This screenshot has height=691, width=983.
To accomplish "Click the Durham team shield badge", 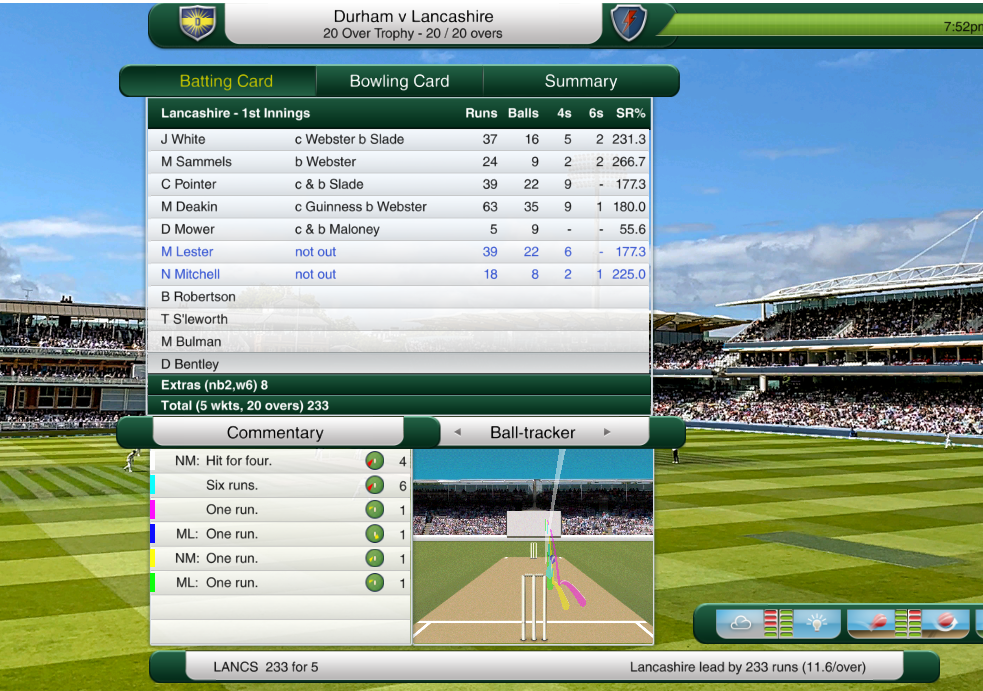I will click(197, 23).
